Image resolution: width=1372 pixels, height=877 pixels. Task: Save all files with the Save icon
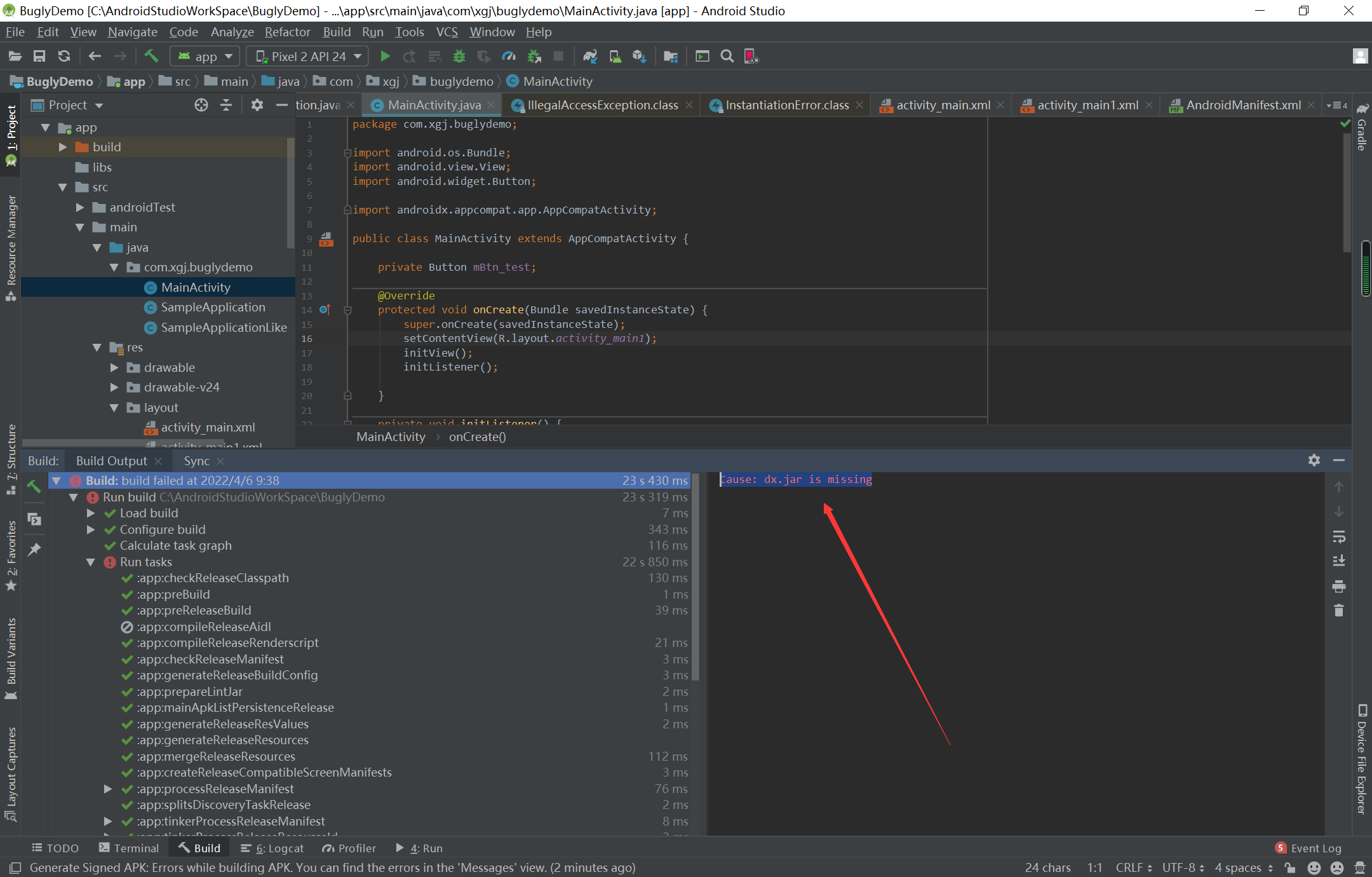pos(39,56)
